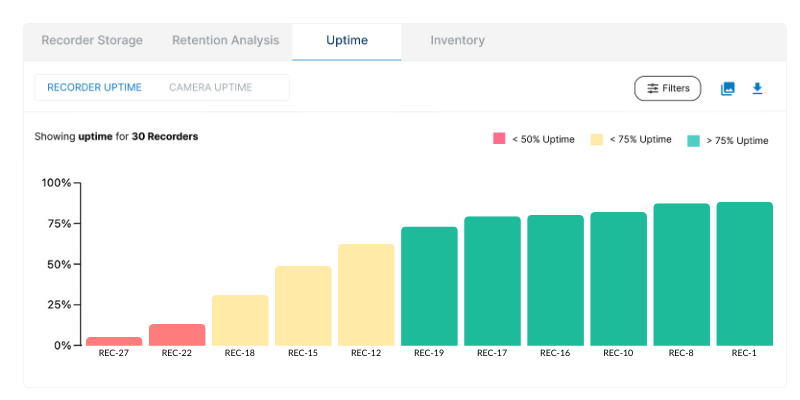800x400 pixels.
Task: Click the REC-12 yellow bar
Action: click(x=366, y=295)
